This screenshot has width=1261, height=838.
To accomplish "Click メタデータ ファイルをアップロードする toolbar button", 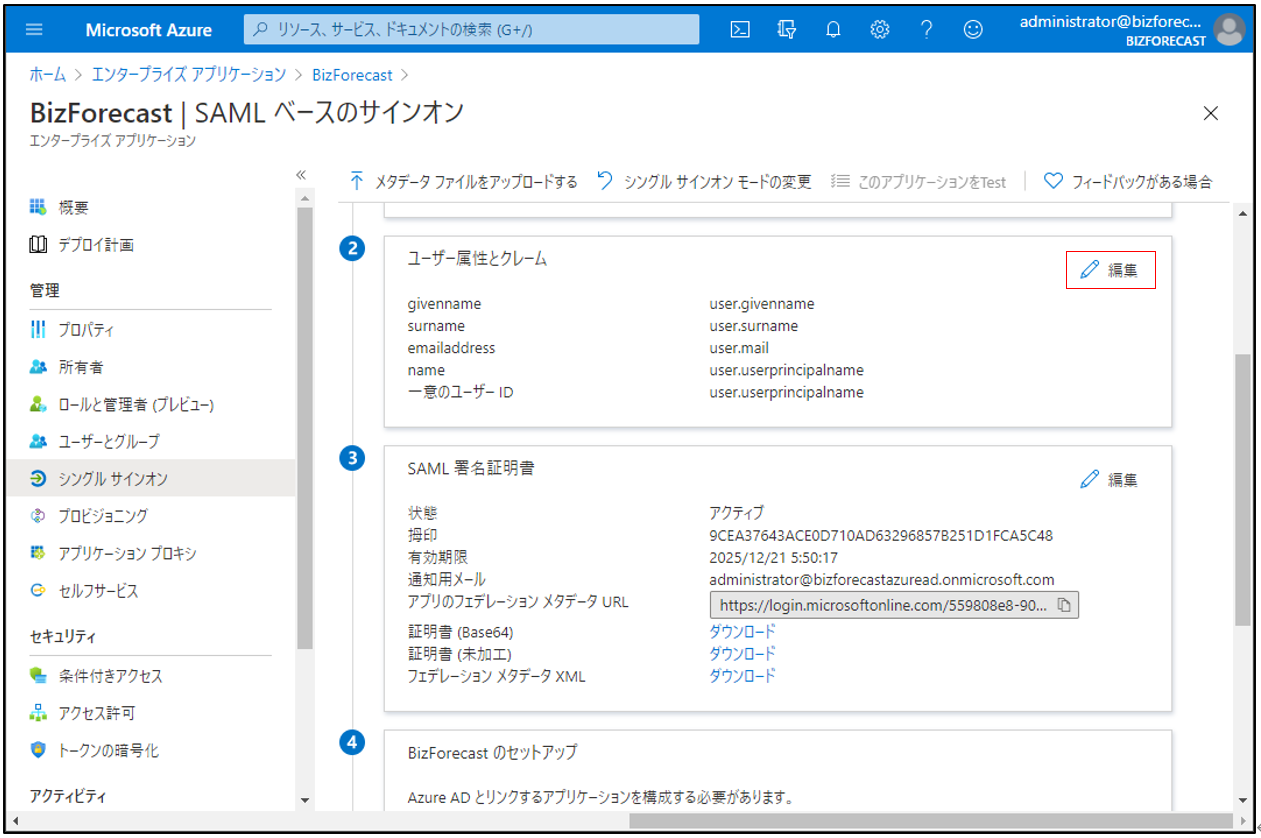I will 464,182.
